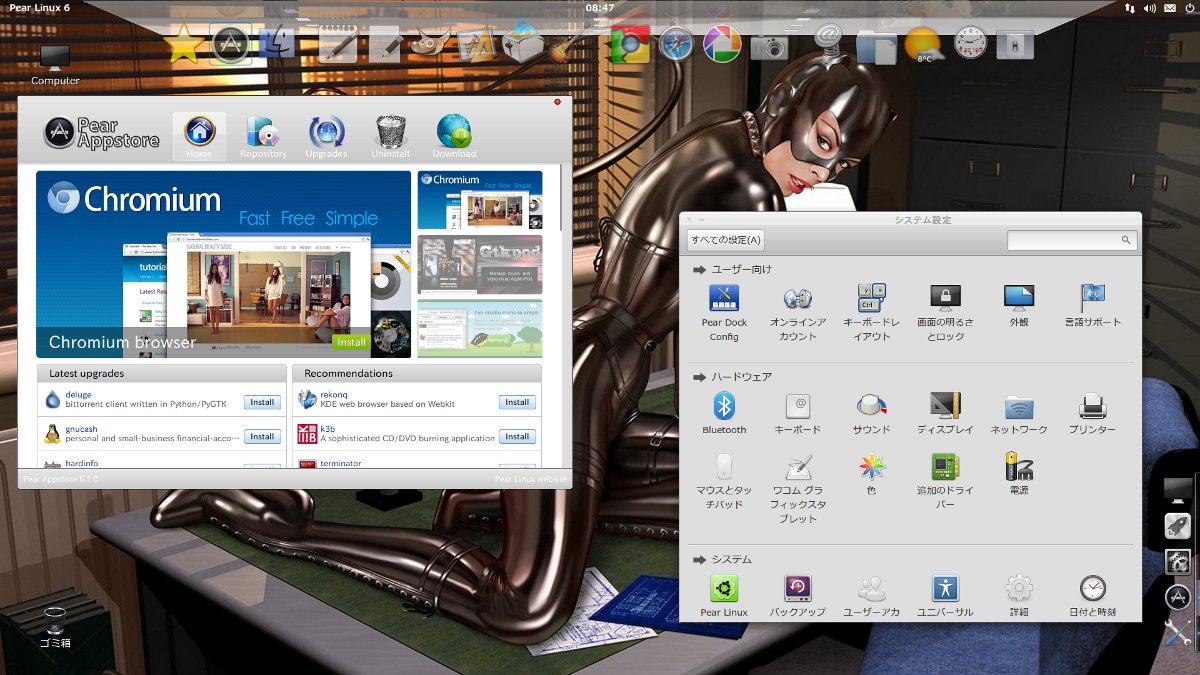This screenshot has height=675, width=1200.
Task: Open the Home tab in Pear Appstore
Action: pyautogui.click(x=199, y=136)
